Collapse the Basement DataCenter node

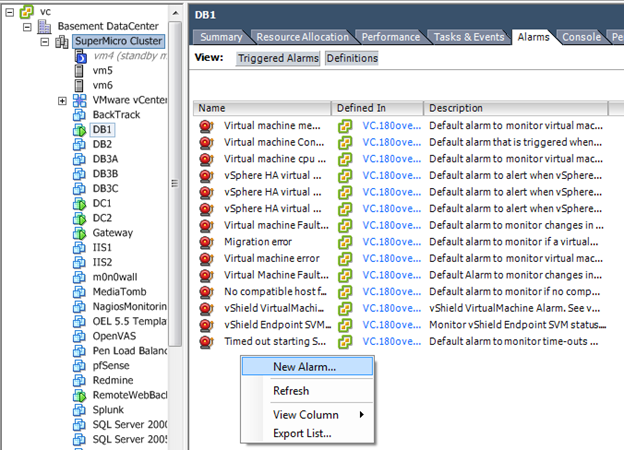click(27, 27)
